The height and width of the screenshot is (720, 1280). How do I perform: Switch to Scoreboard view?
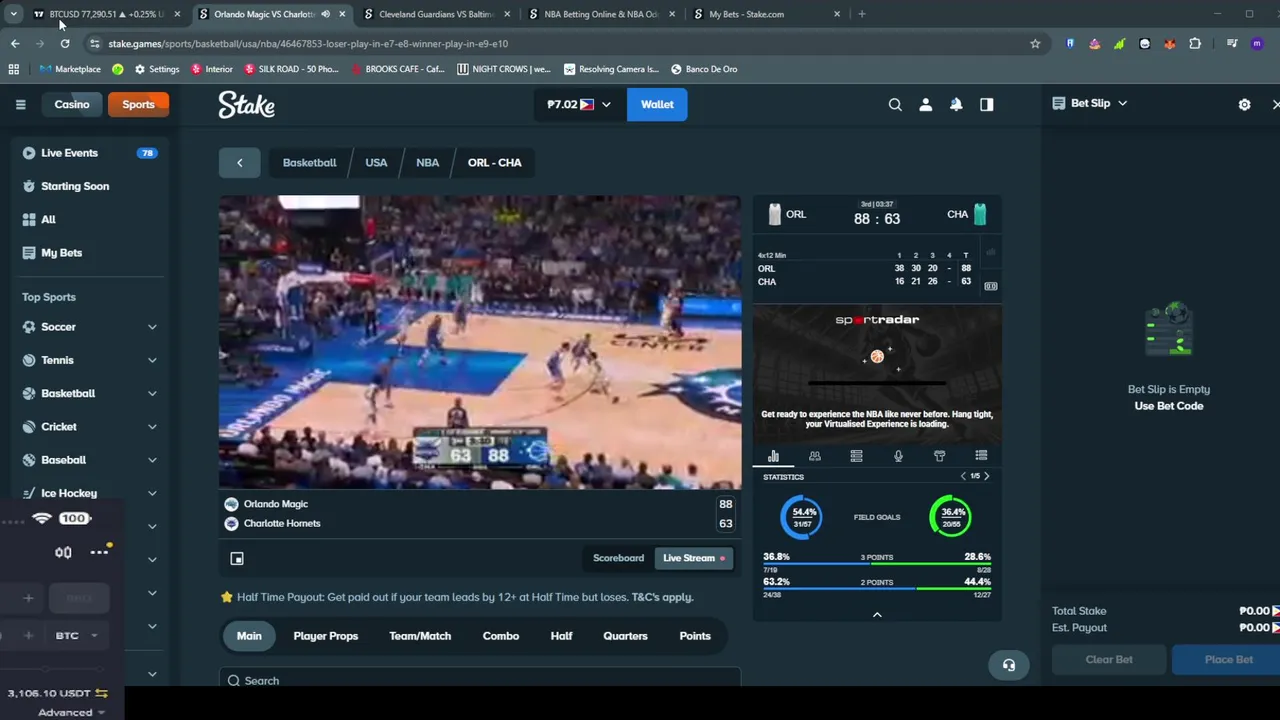tap(618, 558)
